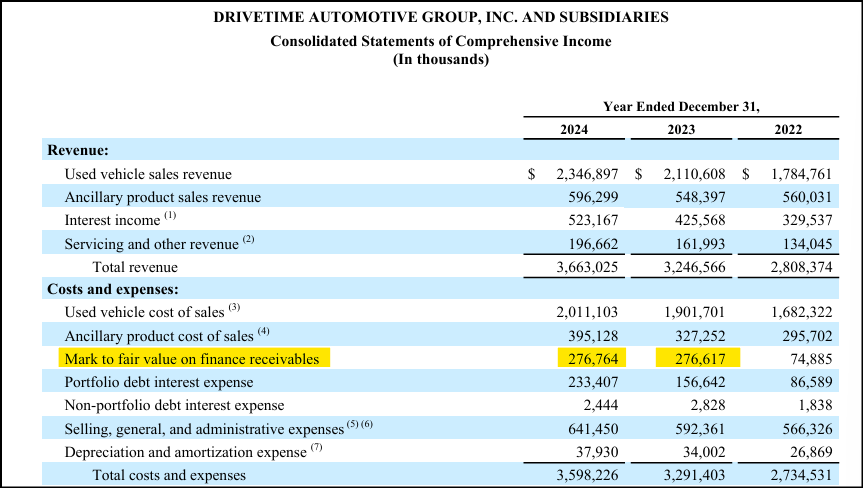Select the value 641,450
The width and height of the screenshot is (863, 488).
pos(593,429)
